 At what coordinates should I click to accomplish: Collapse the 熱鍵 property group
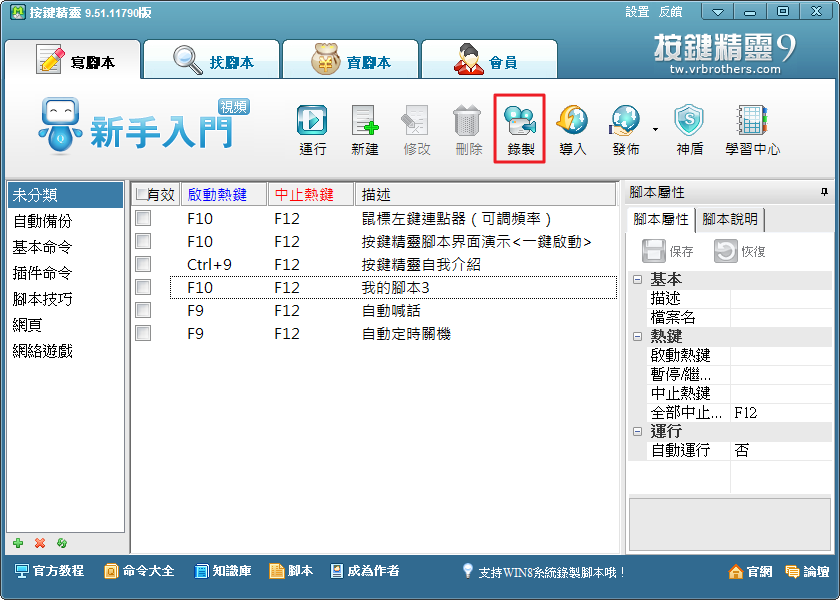pos(638,336)
